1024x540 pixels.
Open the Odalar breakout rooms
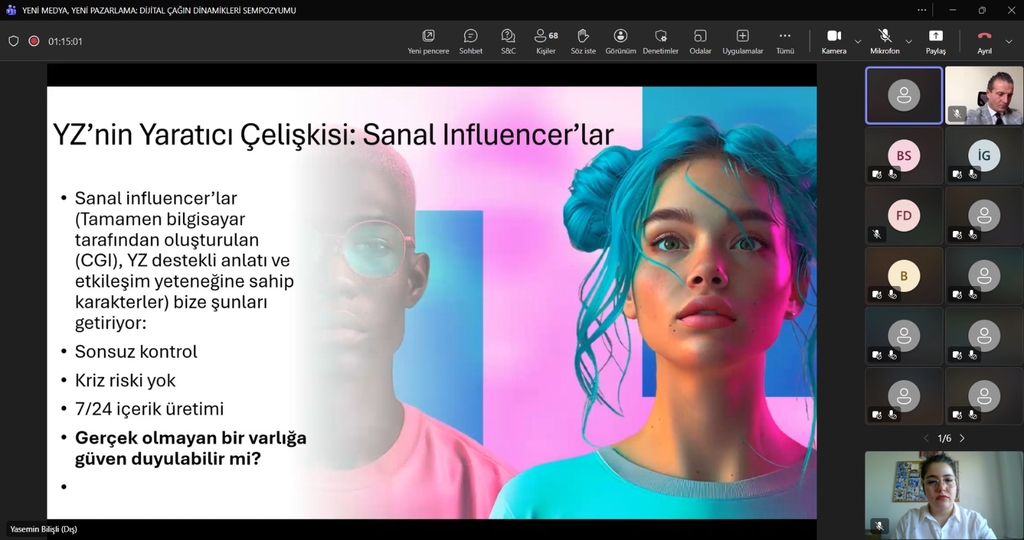pos(700,41)
